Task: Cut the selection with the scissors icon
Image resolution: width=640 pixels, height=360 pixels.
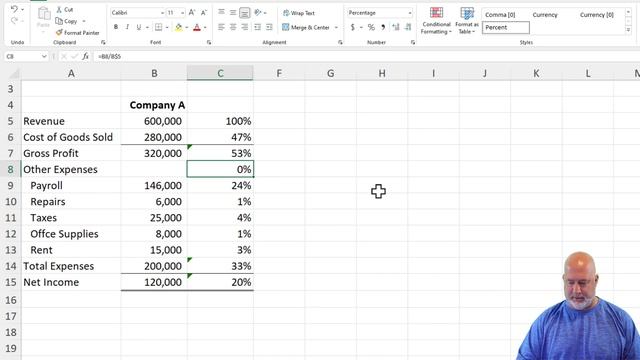Action: tap(64, 9)
